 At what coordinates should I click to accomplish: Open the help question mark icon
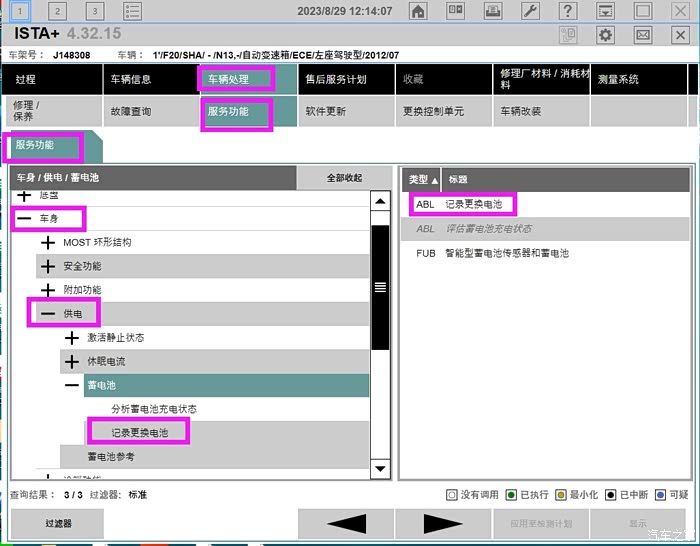568,11
